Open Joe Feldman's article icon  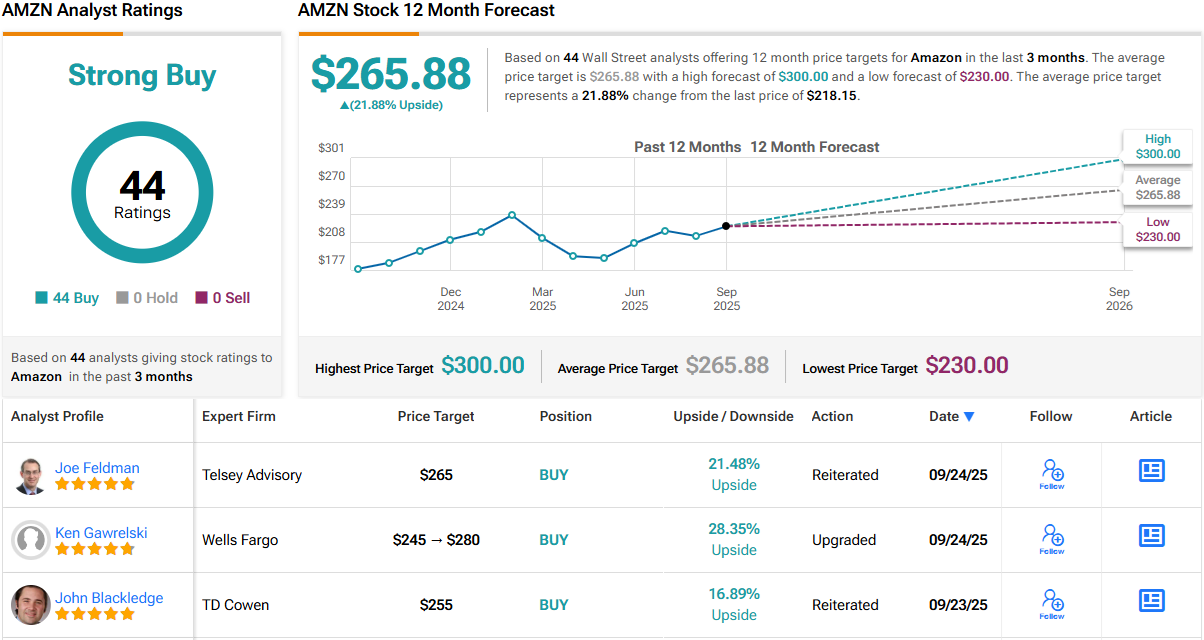point(1151,470)
